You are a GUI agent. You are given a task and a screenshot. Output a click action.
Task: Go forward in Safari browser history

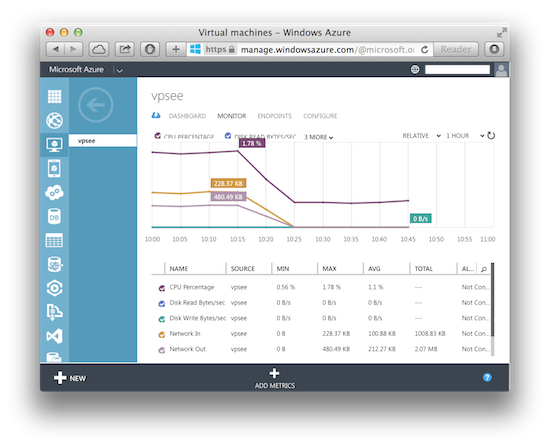point(74,49)
